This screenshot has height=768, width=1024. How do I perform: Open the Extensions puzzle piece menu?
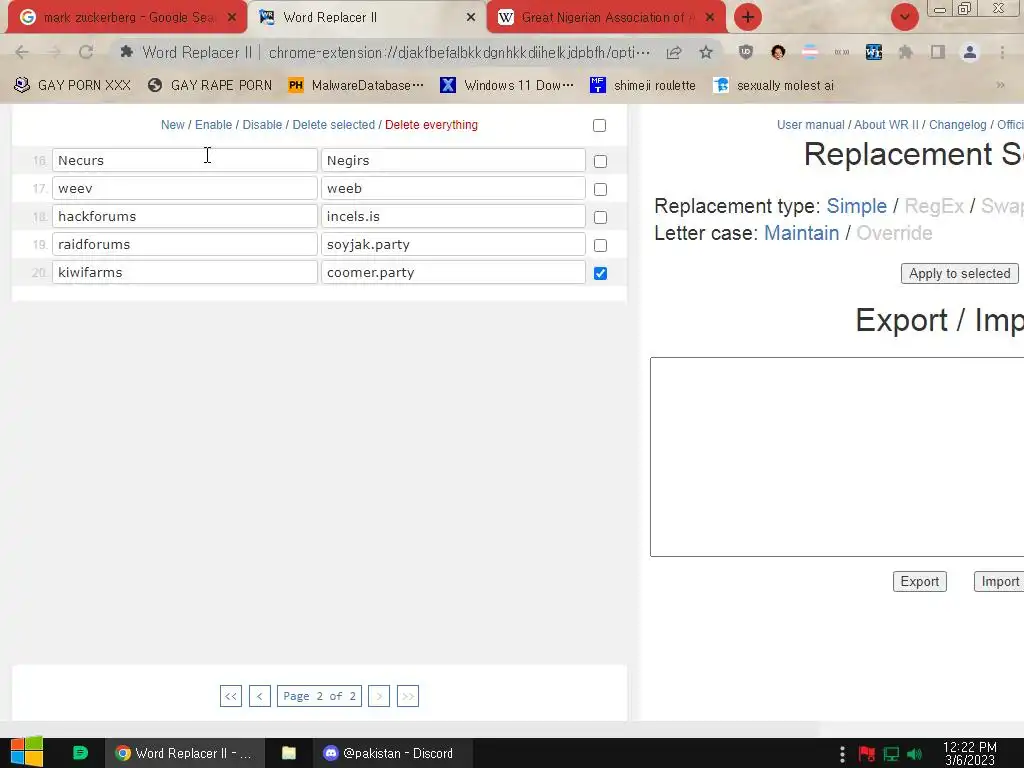tap(906, 52)
